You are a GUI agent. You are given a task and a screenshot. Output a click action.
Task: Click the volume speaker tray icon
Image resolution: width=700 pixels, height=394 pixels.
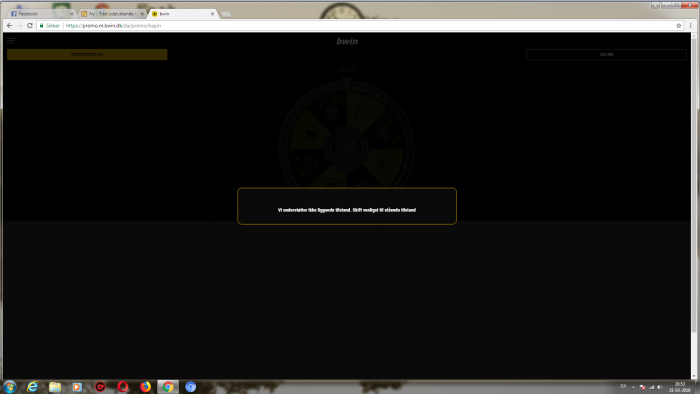pyautogui.click(x=660, y=387)
